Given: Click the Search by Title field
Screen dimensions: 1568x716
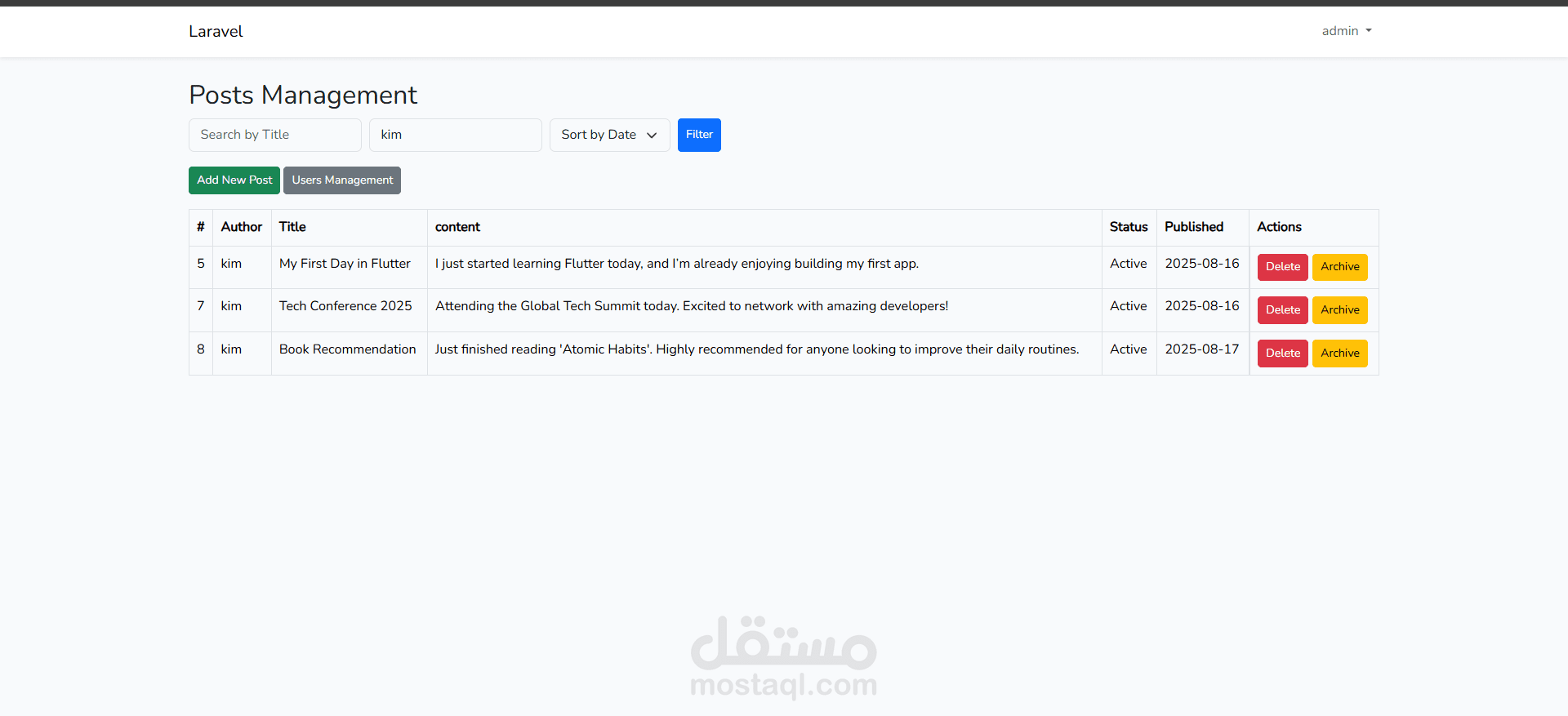Looking at the screenshot, I should point(275,135).
